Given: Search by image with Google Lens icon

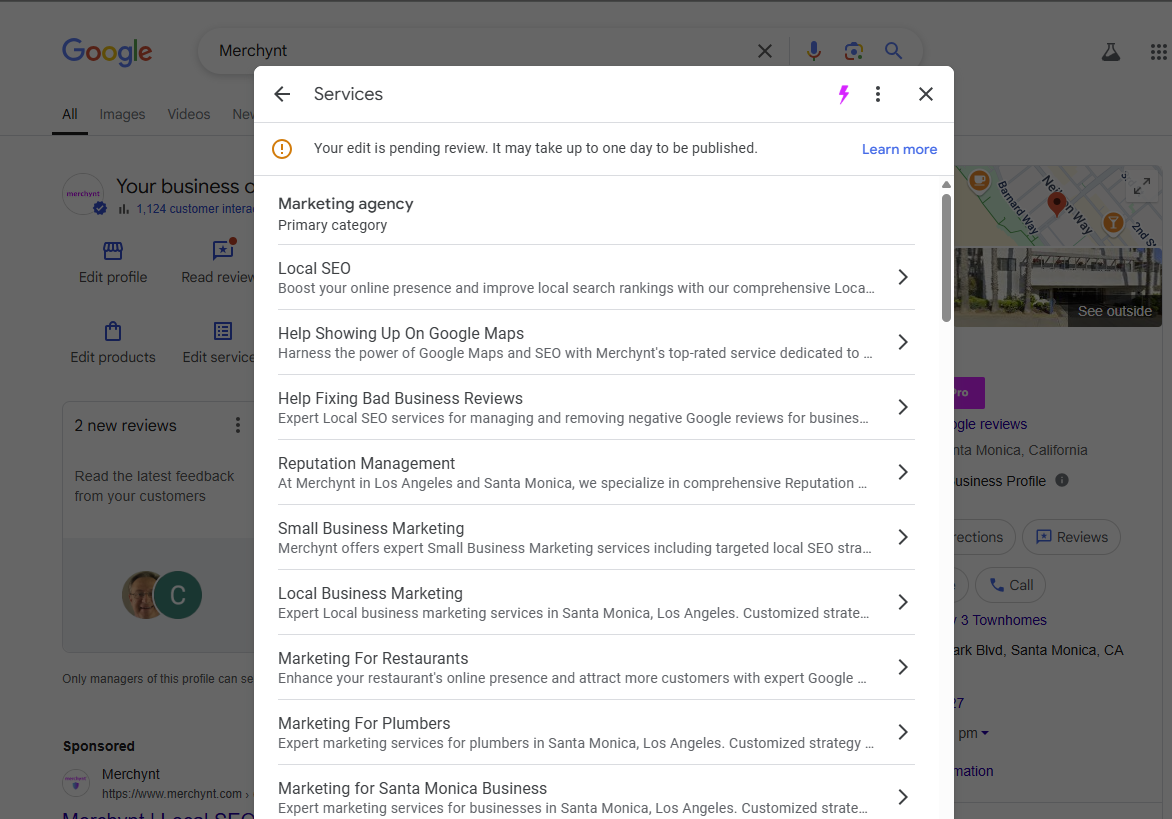Looking at the screenshot, I should (854, 51).
